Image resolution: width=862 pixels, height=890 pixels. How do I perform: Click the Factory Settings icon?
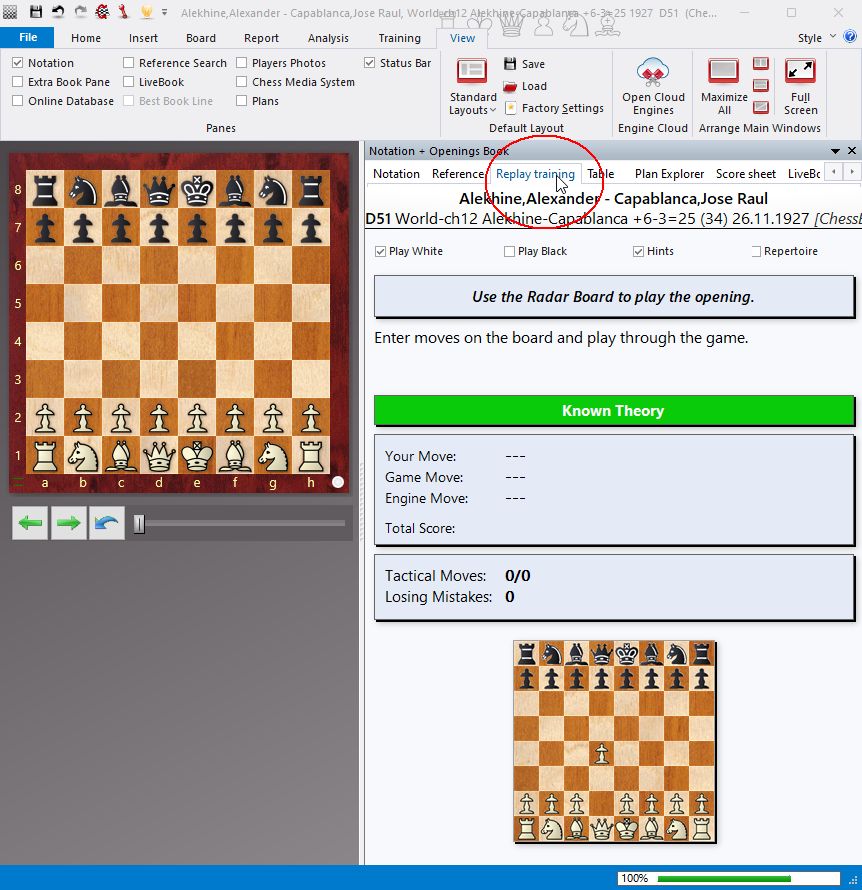pos(511,108)
